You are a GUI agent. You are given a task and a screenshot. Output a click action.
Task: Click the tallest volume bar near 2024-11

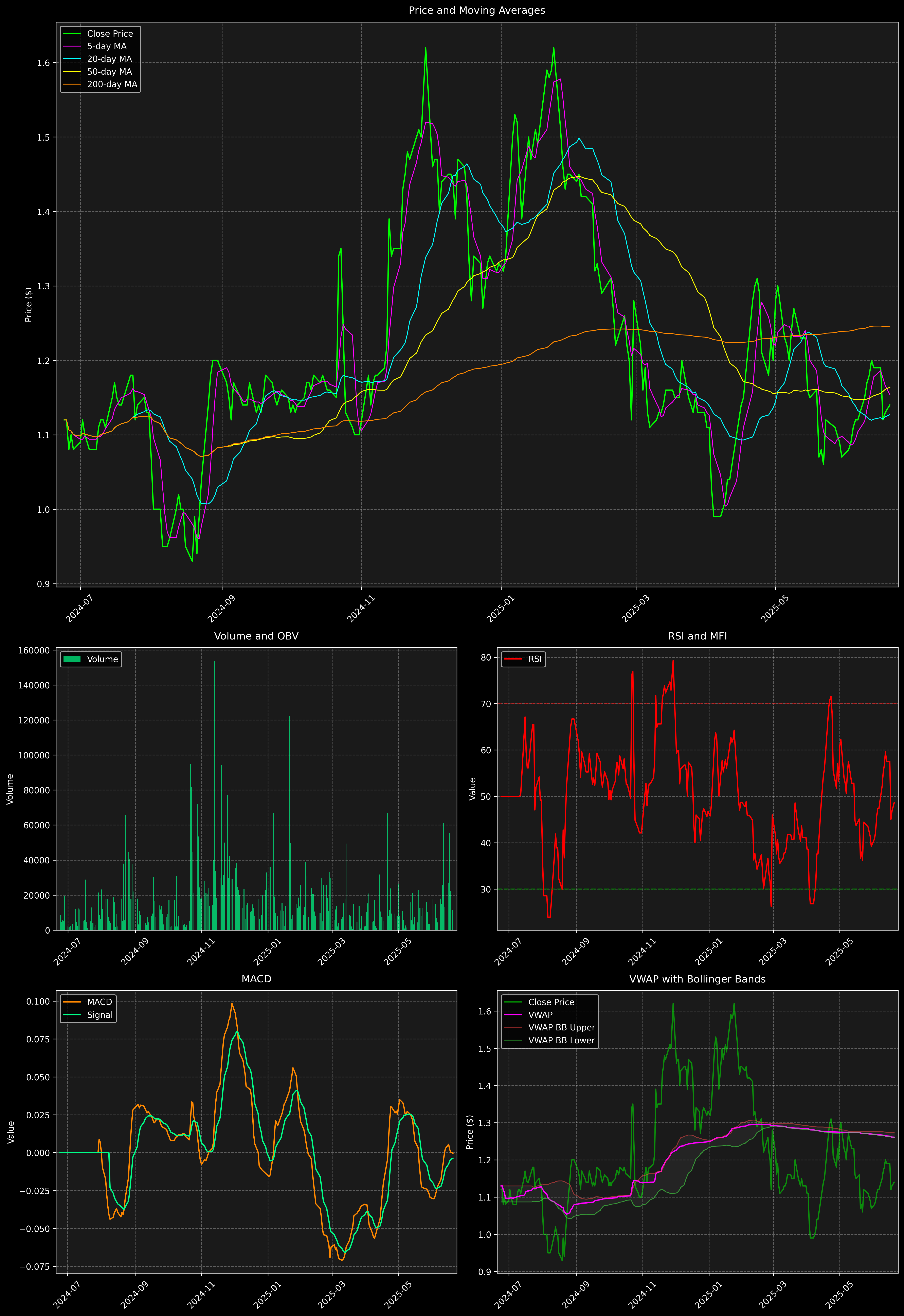pyautogui.click(x=215, y=796)
